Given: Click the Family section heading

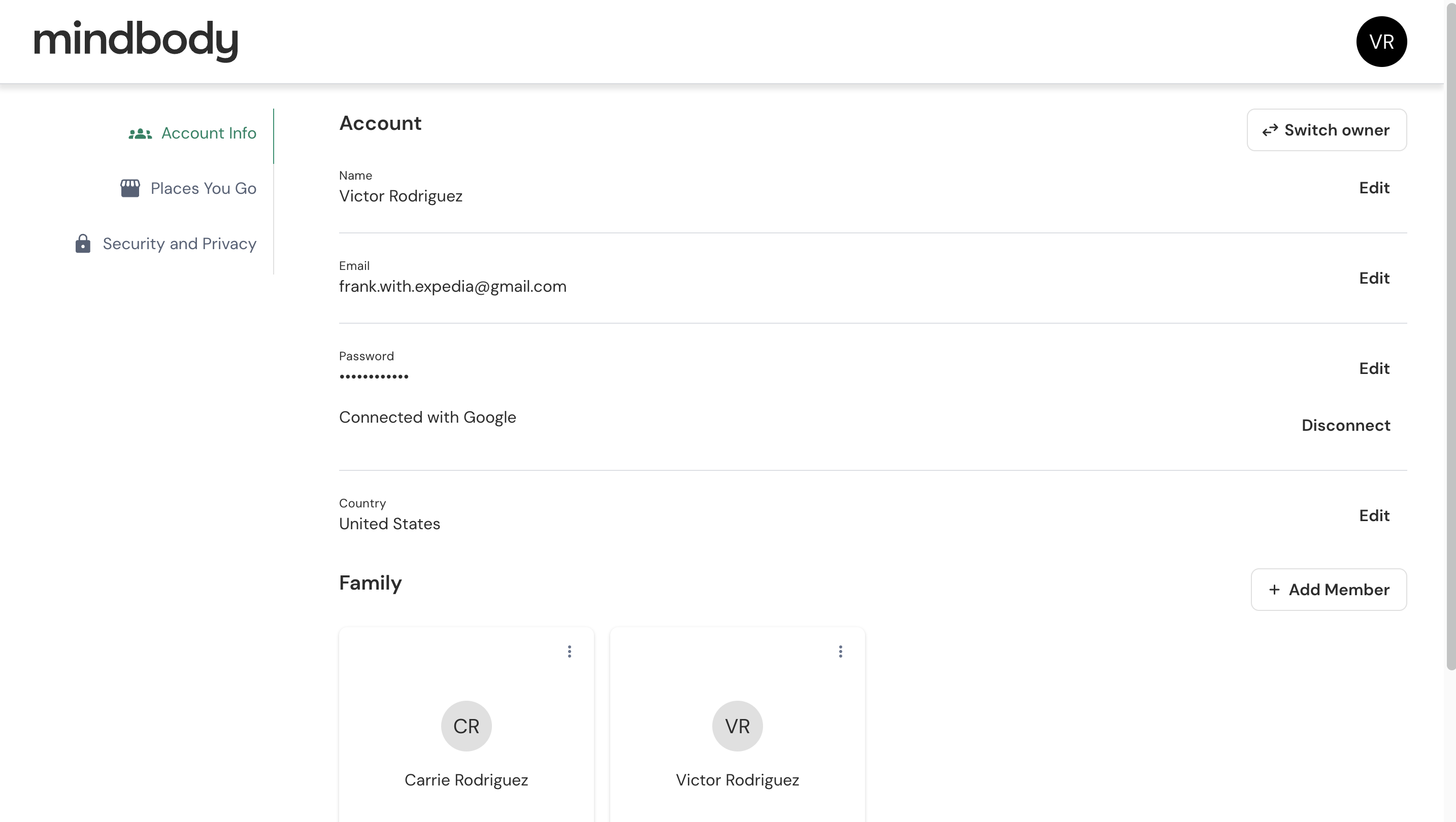Looking at the screenshot, I should (x=370, y=583).
